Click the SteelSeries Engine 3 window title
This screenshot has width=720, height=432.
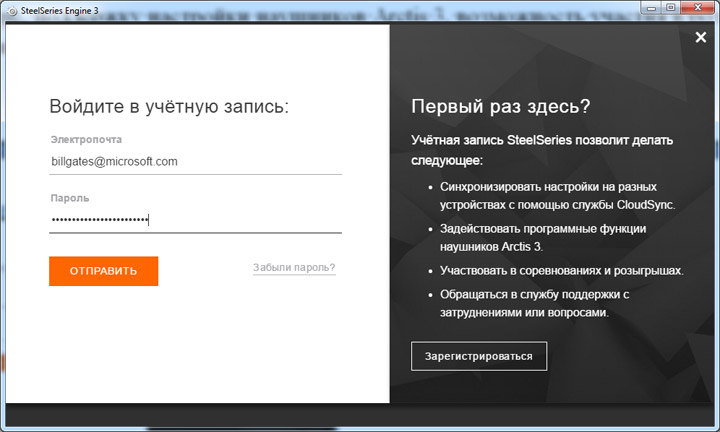pyautogui.click(x=60, y=11)
